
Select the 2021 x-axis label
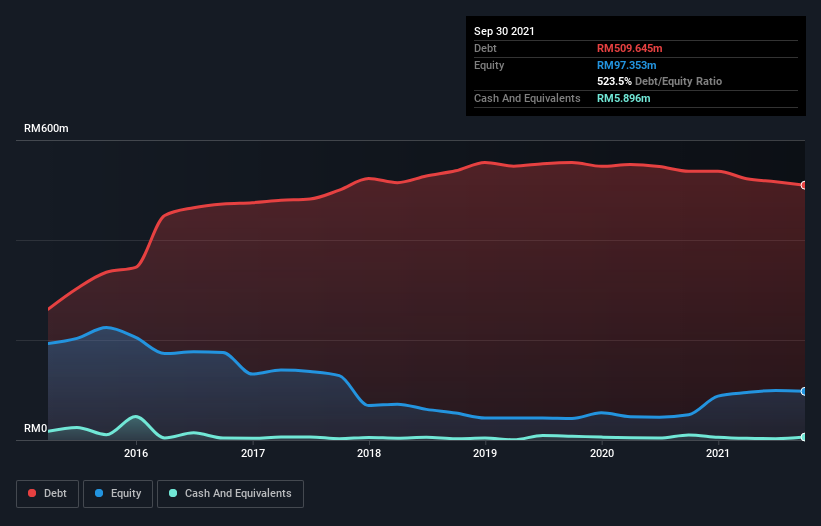[x=718, y=453]
